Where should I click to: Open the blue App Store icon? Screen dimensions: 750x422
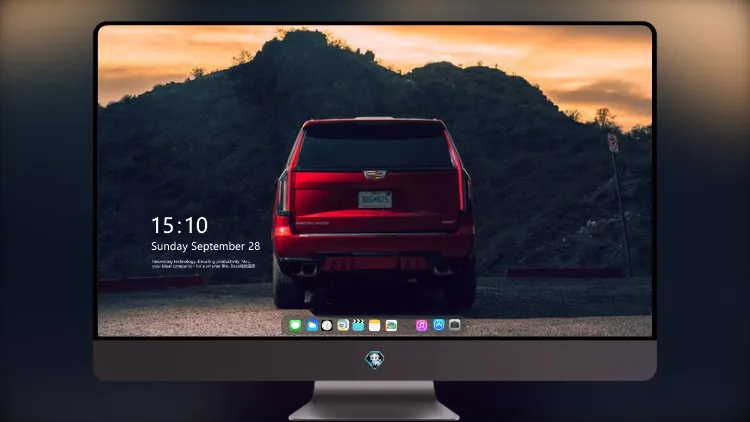coord(439,325)
